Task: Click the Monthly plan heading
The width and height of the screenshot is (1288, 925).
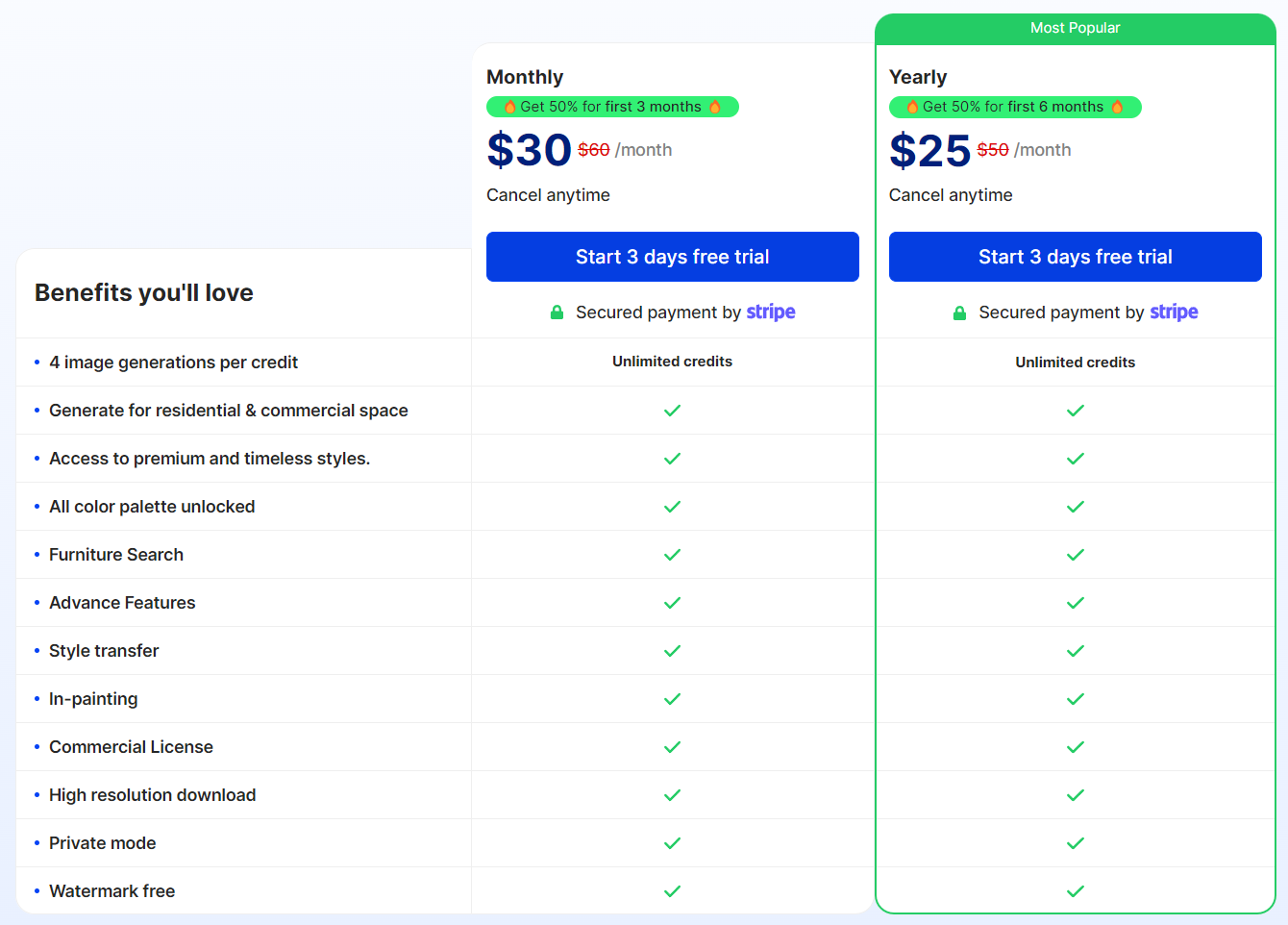Action: [525, 77]
